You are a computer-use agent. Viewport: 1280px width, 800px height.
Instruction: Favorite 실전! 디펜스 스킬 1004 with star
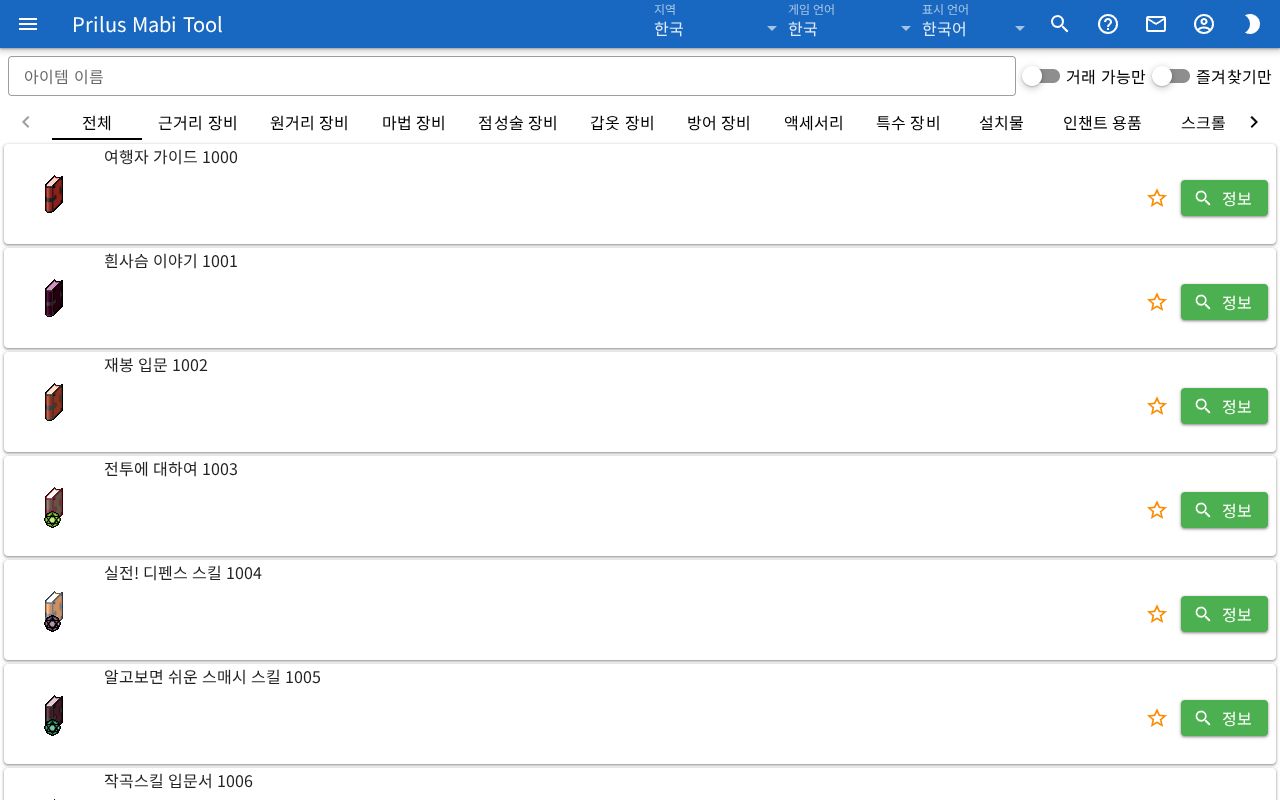[1157, 614]
